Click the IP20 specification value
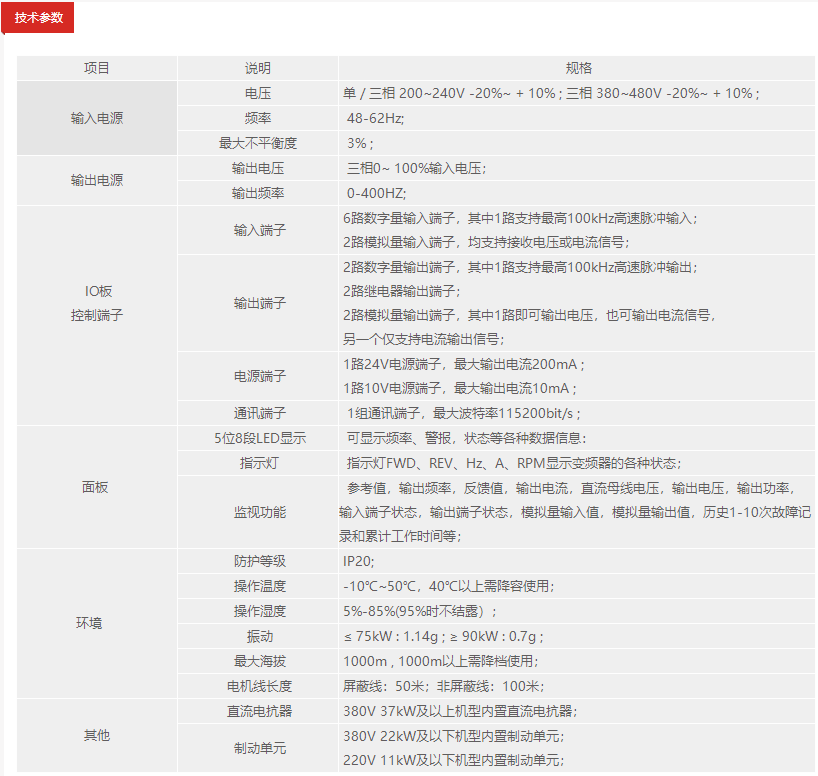The width and height of the screenshot is (818, 776). pos(358,561)
